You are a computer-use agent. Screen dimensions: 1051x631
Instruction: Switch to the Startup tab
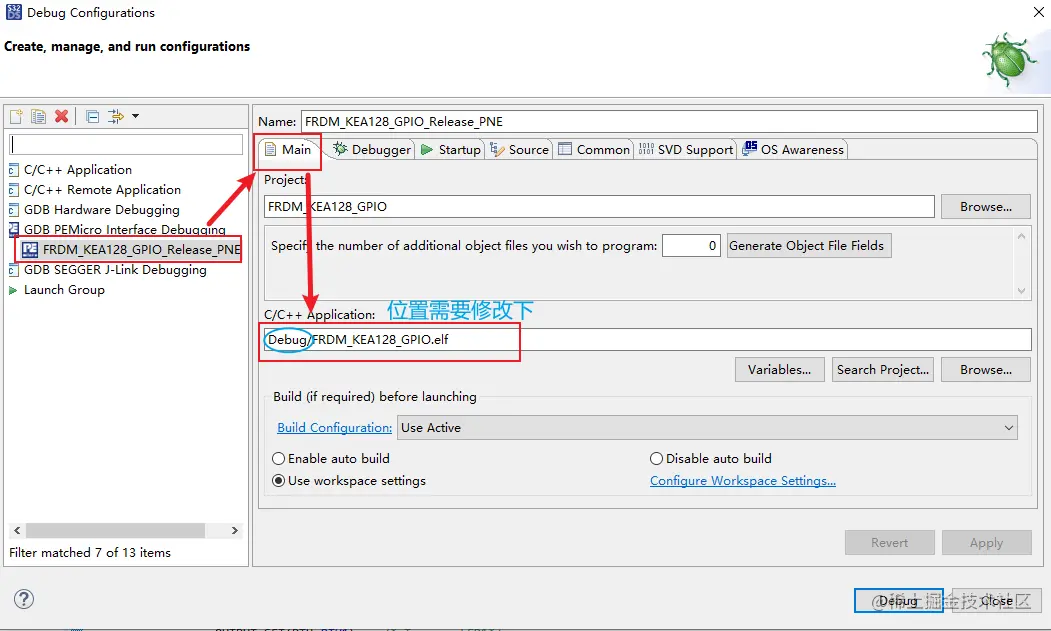pos(450,150)
